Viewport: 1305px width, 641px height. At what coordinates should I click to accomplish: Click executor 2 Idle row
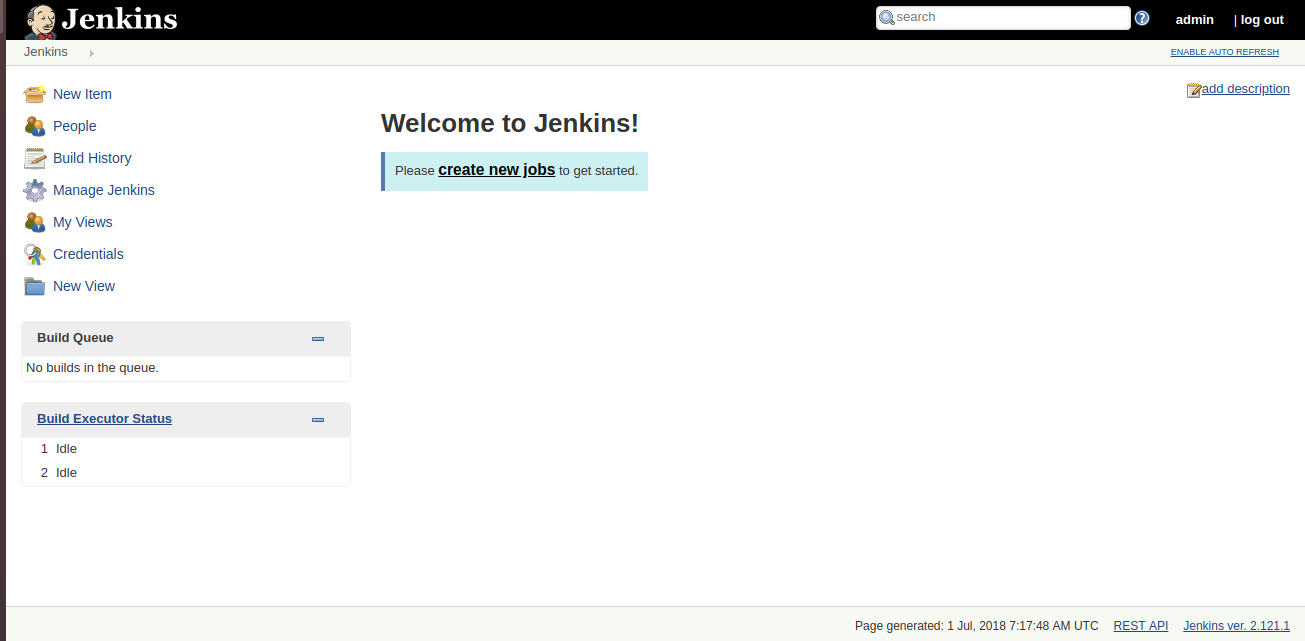(186, 473)
